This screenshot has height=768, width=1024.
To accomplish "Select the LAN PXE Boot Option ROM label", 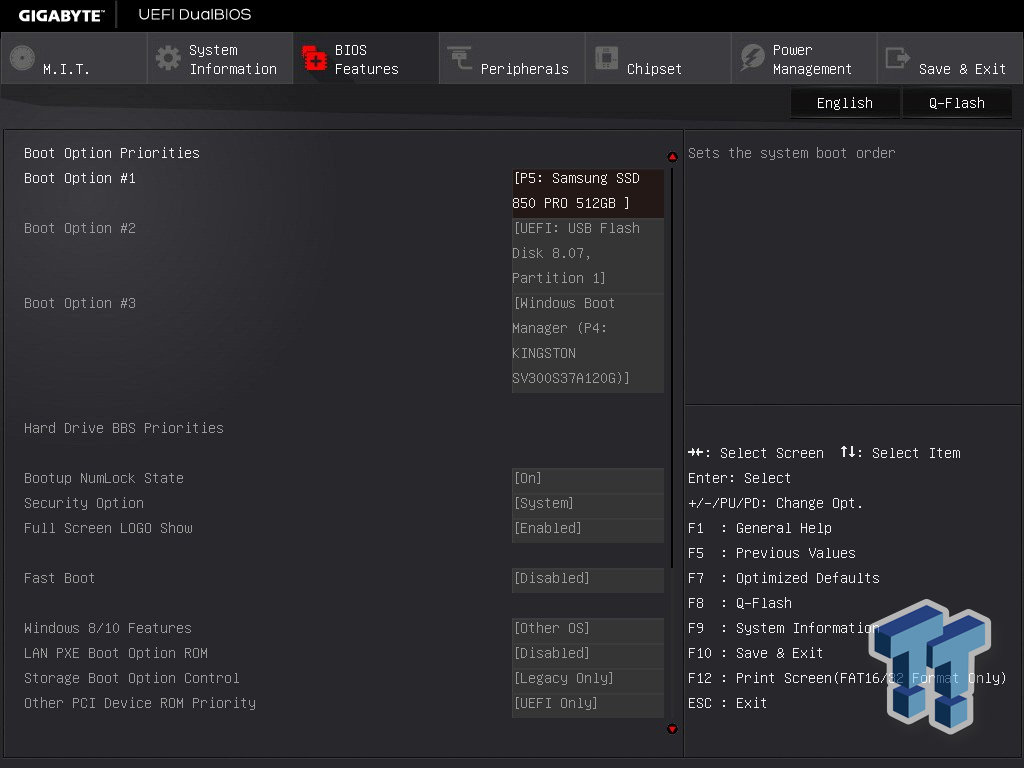I will click(x=116, y=654).
